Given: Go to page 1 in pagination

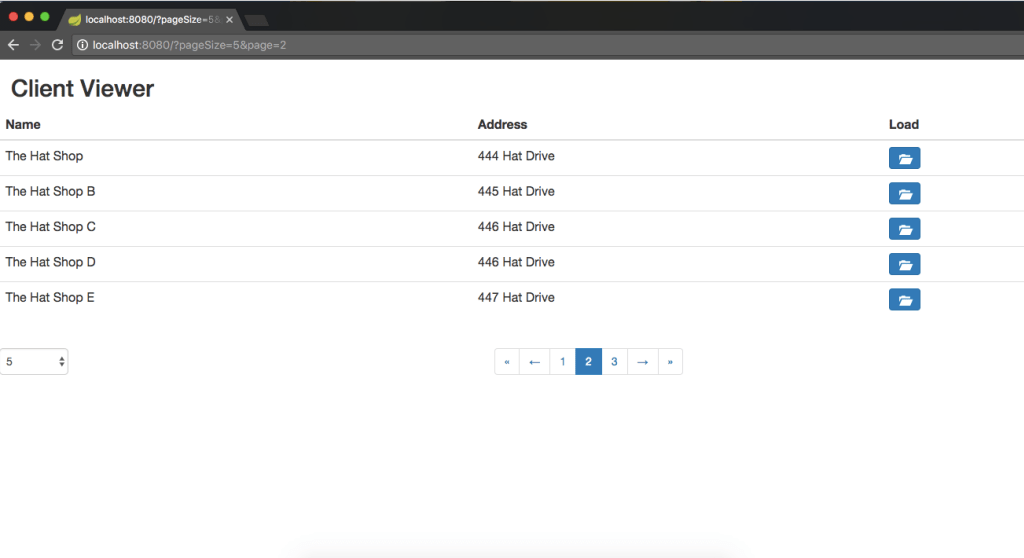Looking at the screenshot, I should (562, 361).
